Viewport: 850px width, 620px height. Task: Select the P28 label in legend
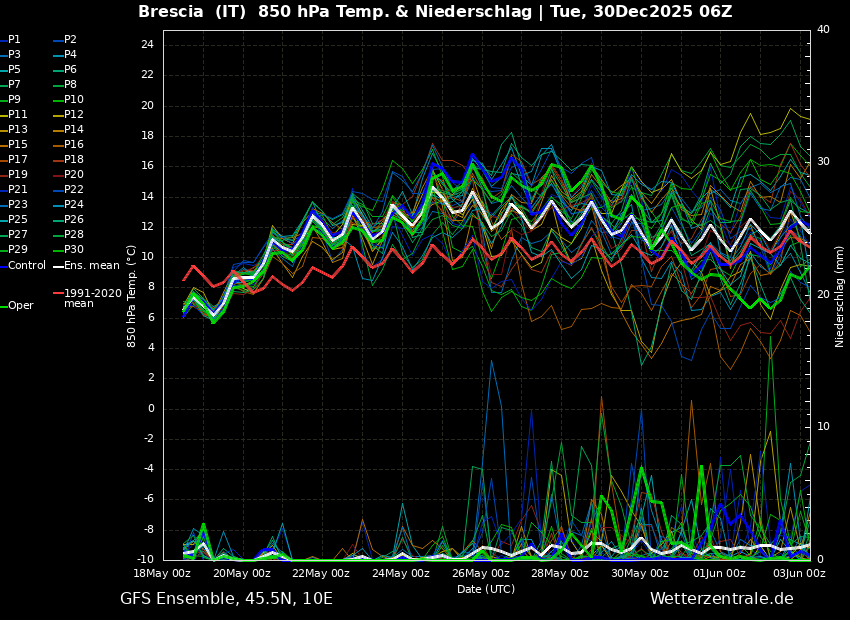point(74,235)
